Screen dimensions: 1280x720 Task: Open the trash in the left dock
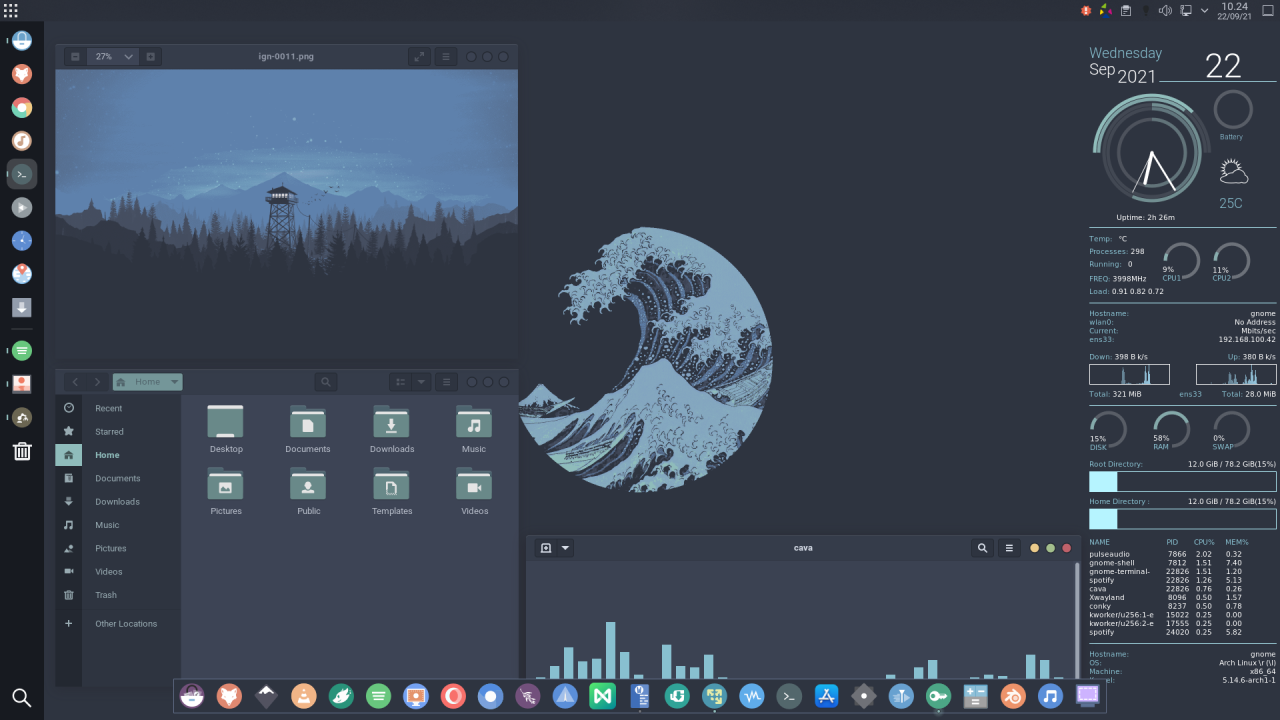tap(22, 450)
